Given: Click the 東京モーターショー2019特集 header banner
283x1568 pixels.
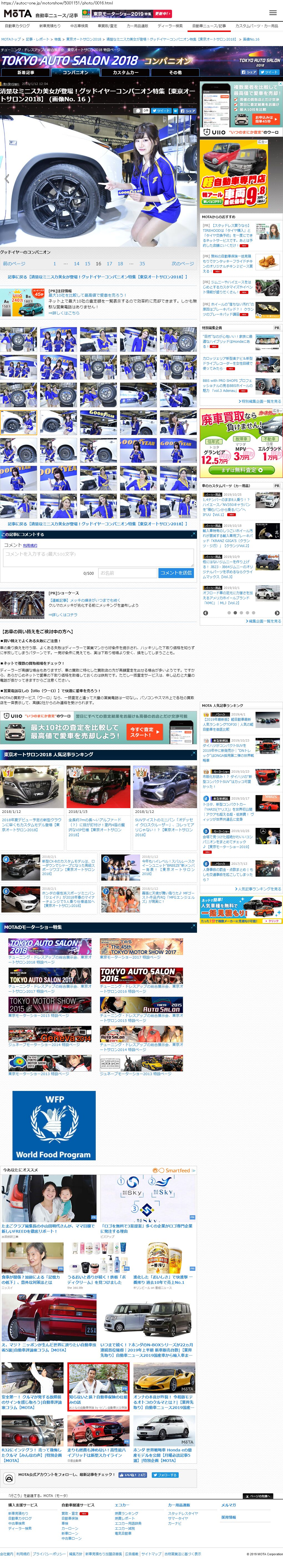Looking at the screenshot, I should [127, 13].
